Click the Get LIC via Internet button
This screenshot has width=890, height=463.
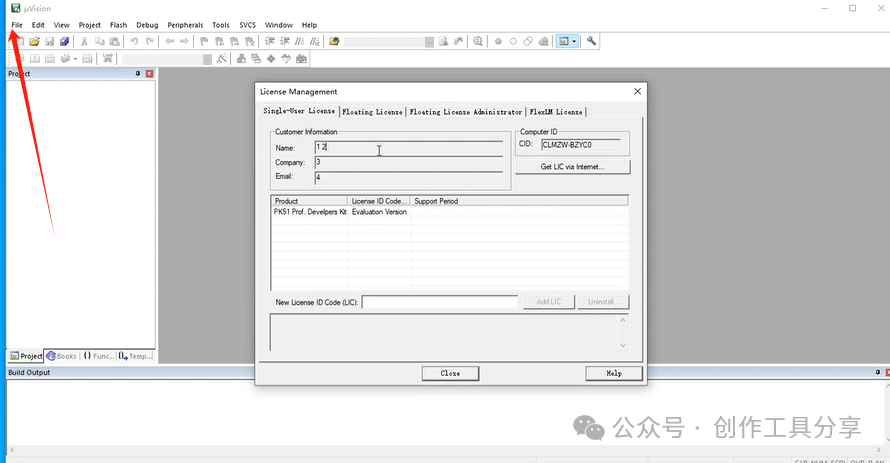click(x=572, y=167)
